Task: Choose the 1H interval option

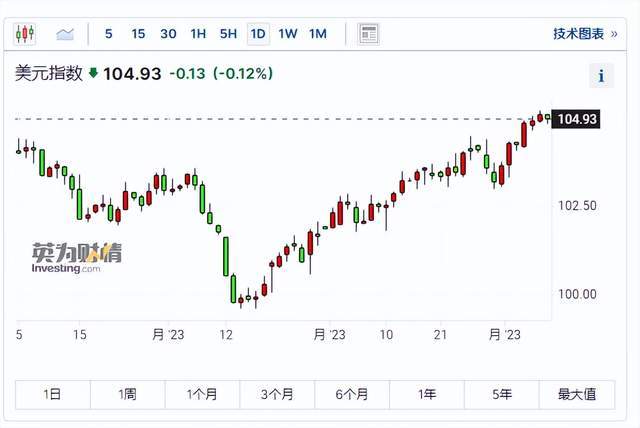Action: click(x=198, y=34)
